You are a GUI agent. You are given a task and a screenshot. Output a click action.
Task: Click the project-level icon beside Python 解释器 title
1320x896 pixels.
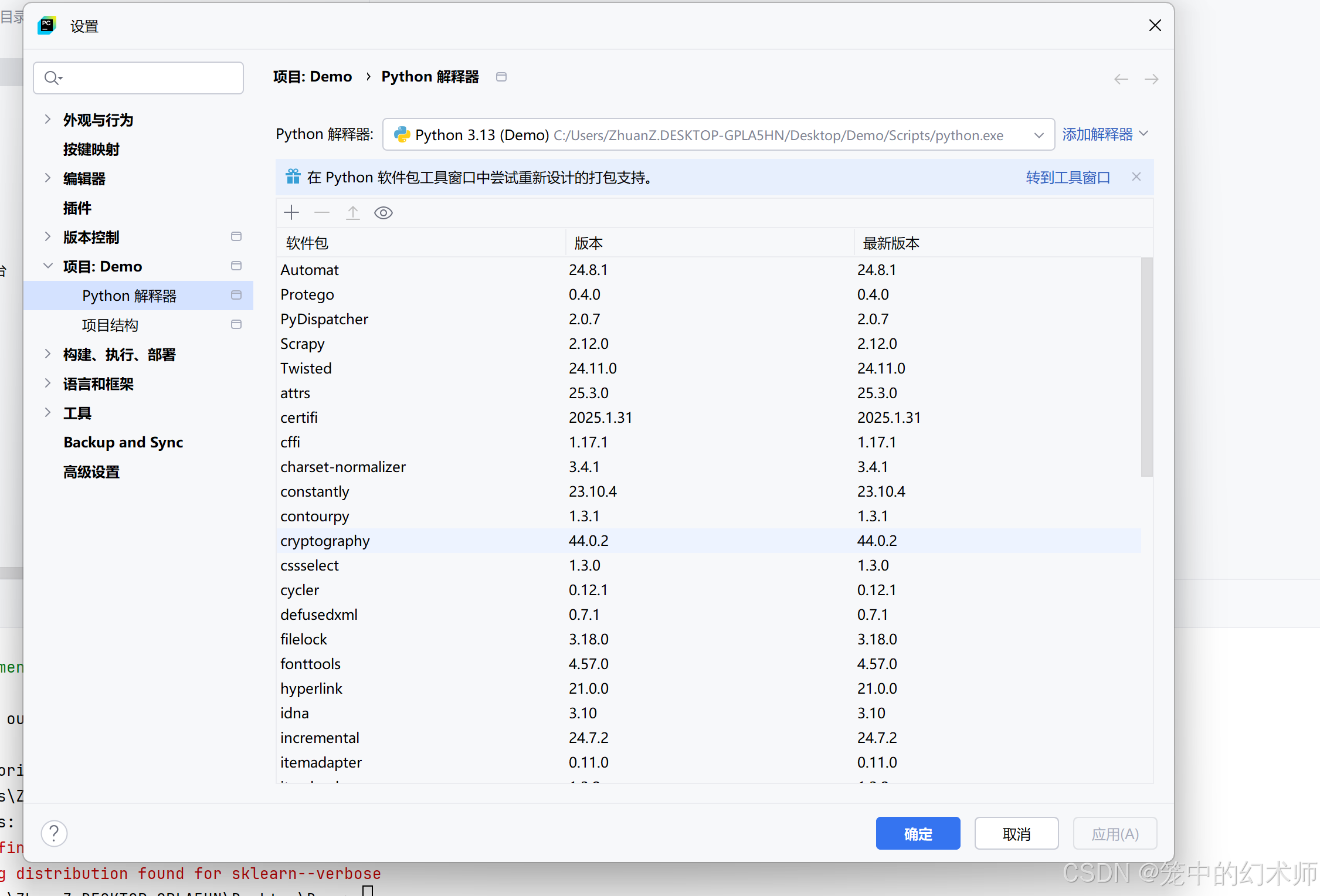pos(501,77)
